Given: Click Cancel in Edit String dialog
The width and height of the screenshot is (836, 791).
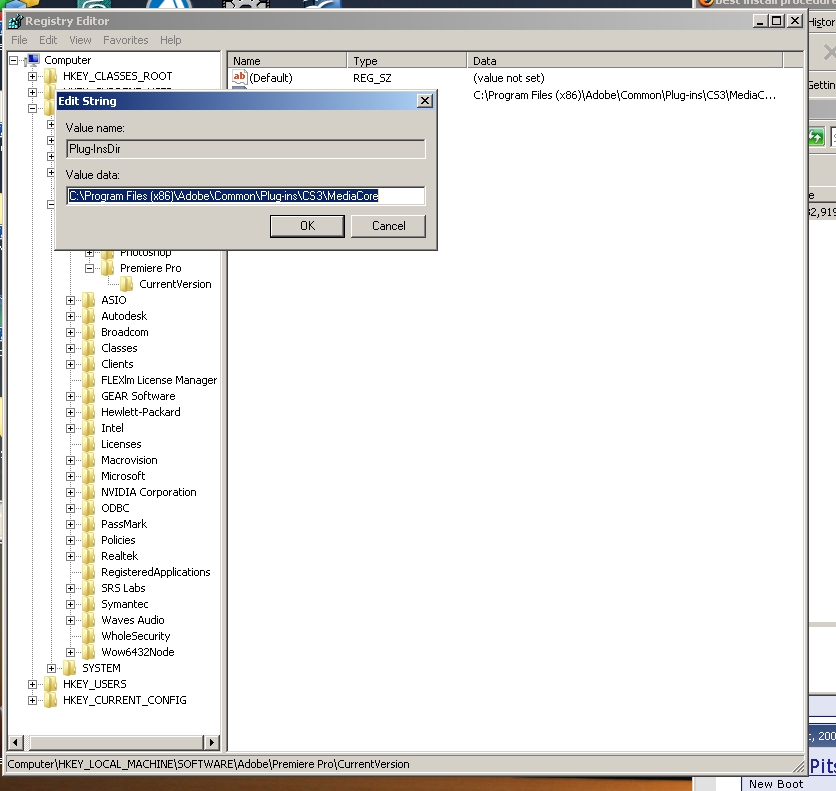Looking at the screenshot, I should pyautogui.click(x=388, y=226).
